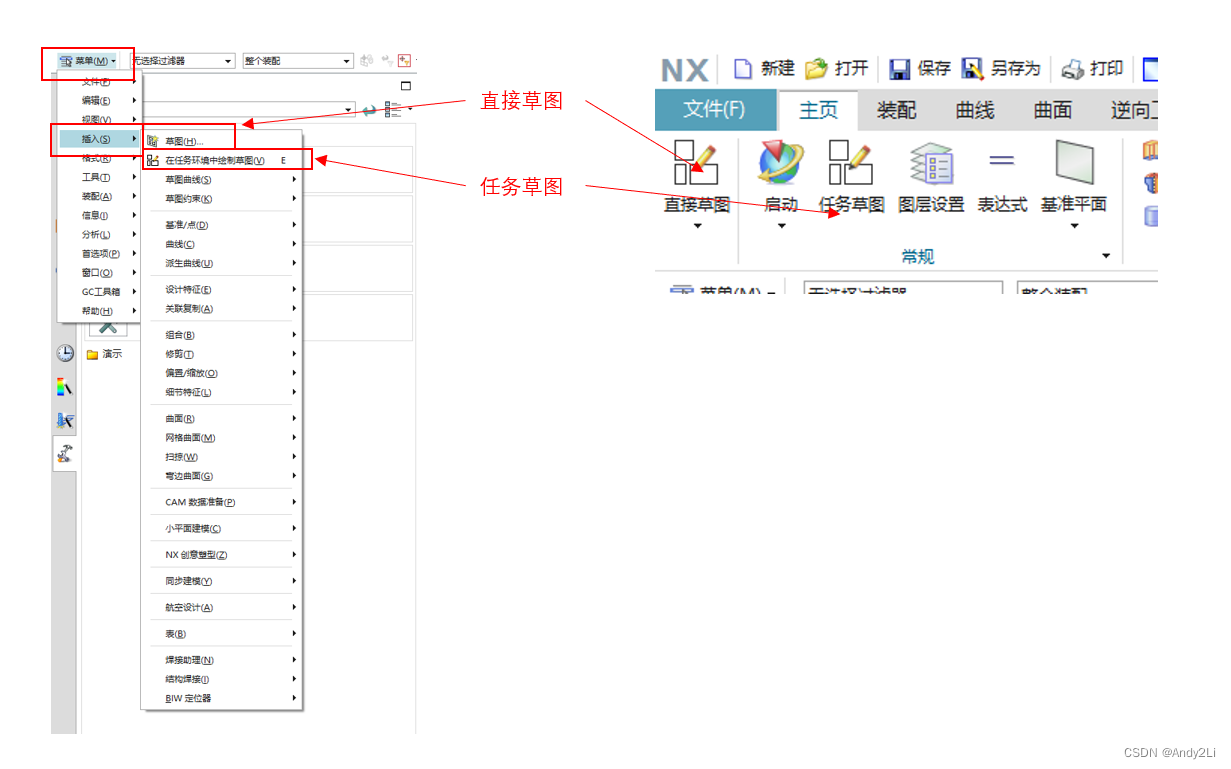Viewport: 1231px width, 769px height.
Task: Open the 整个装配 dropdown in left window
Action: (x=298, y=61)
